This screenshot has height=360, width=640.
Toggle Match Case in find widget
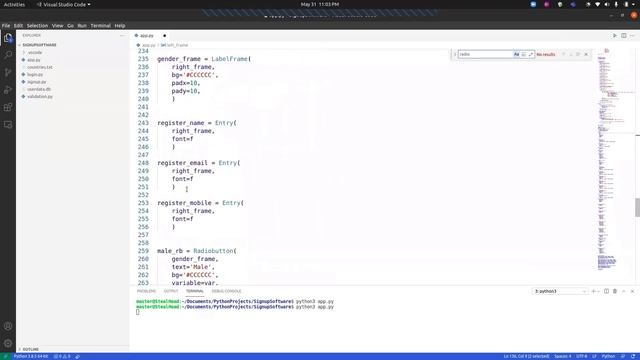tap(516, 54)
